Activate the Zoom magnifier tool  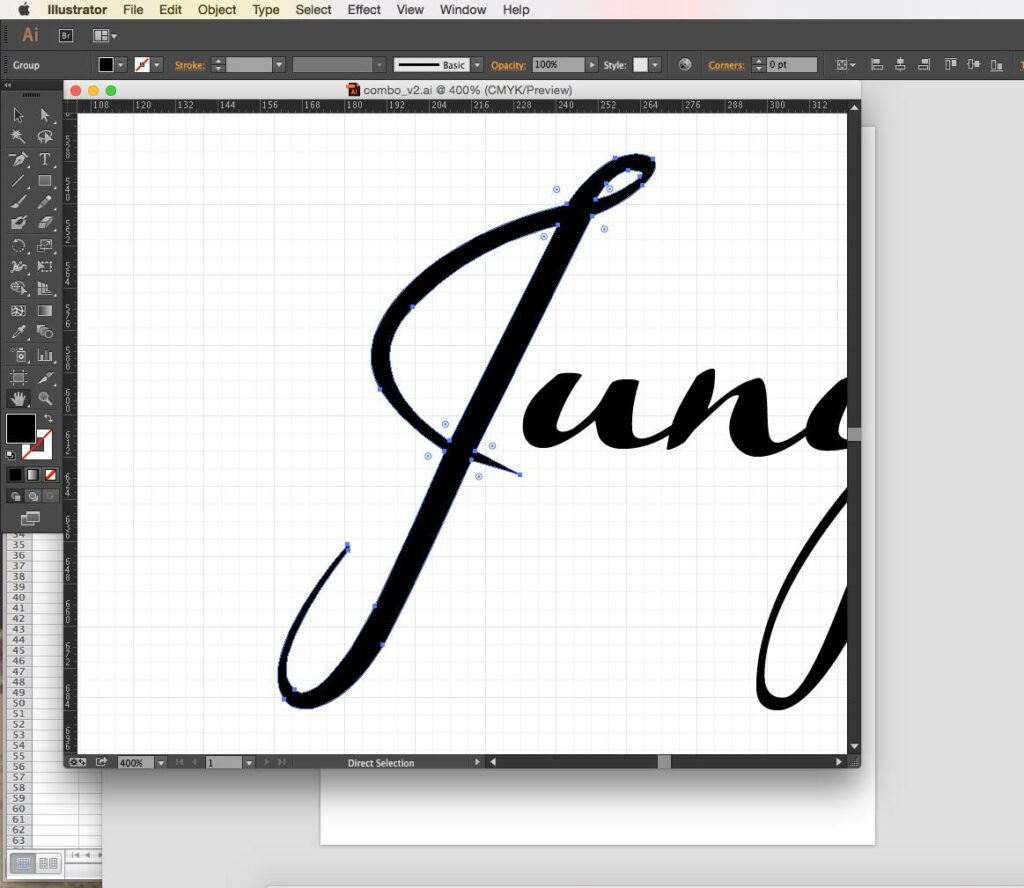pyautogui.click(x=45, y=399)
